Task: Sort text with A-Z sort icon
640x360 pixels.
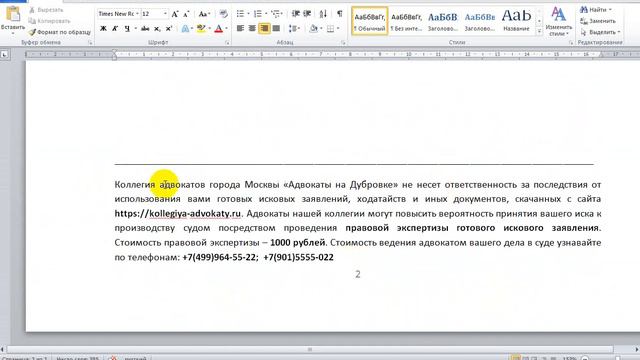Action: point(323,14)
